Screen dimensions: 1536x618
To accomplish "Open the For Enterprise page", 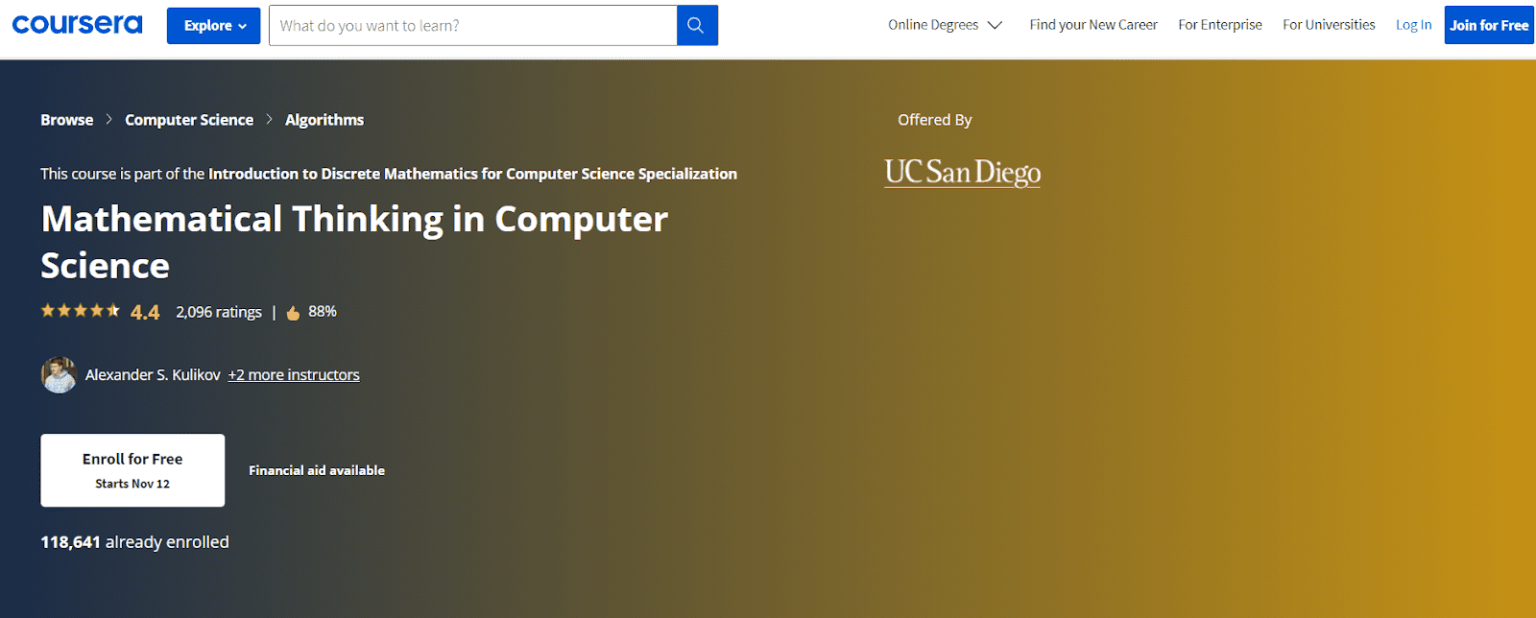I will click(1220, 24).
